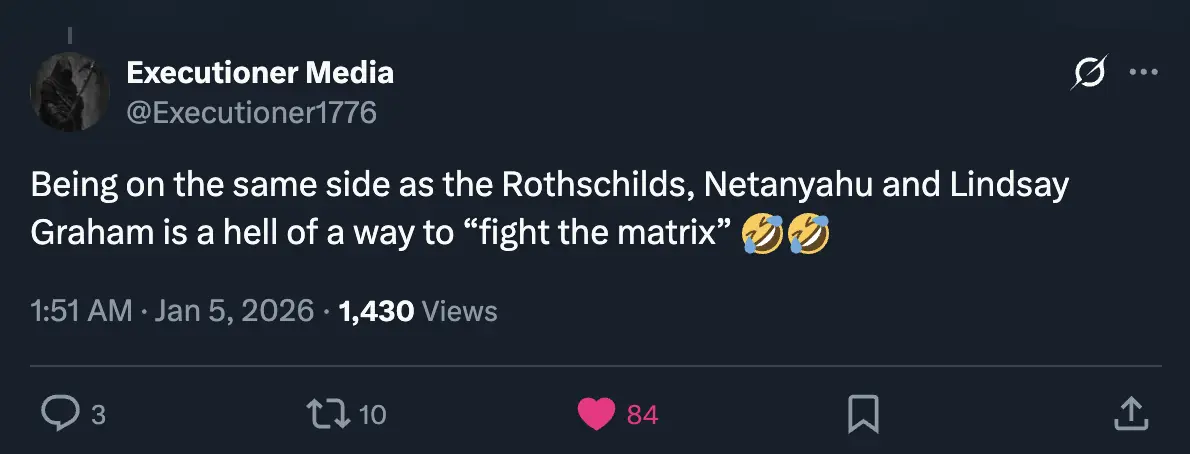Open the 1,430 view count analytics
1190x454 pixels.
point(376,311)
